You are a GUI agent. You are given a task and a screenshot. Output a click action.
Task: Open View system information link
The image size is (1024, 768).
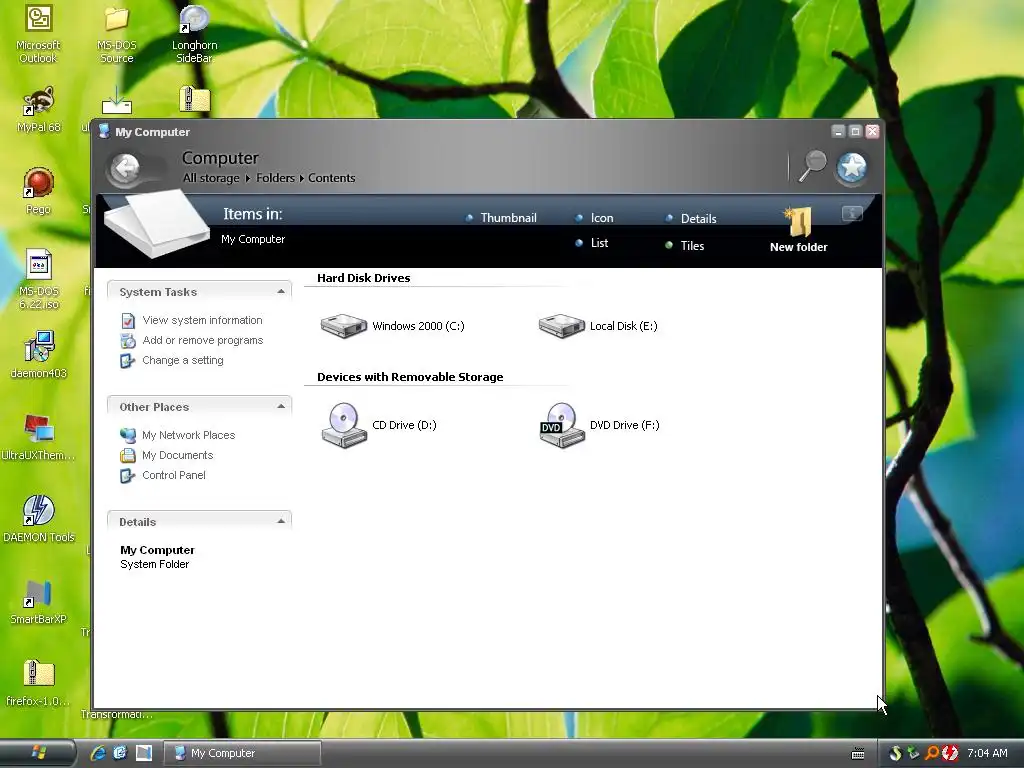(202, 321)
